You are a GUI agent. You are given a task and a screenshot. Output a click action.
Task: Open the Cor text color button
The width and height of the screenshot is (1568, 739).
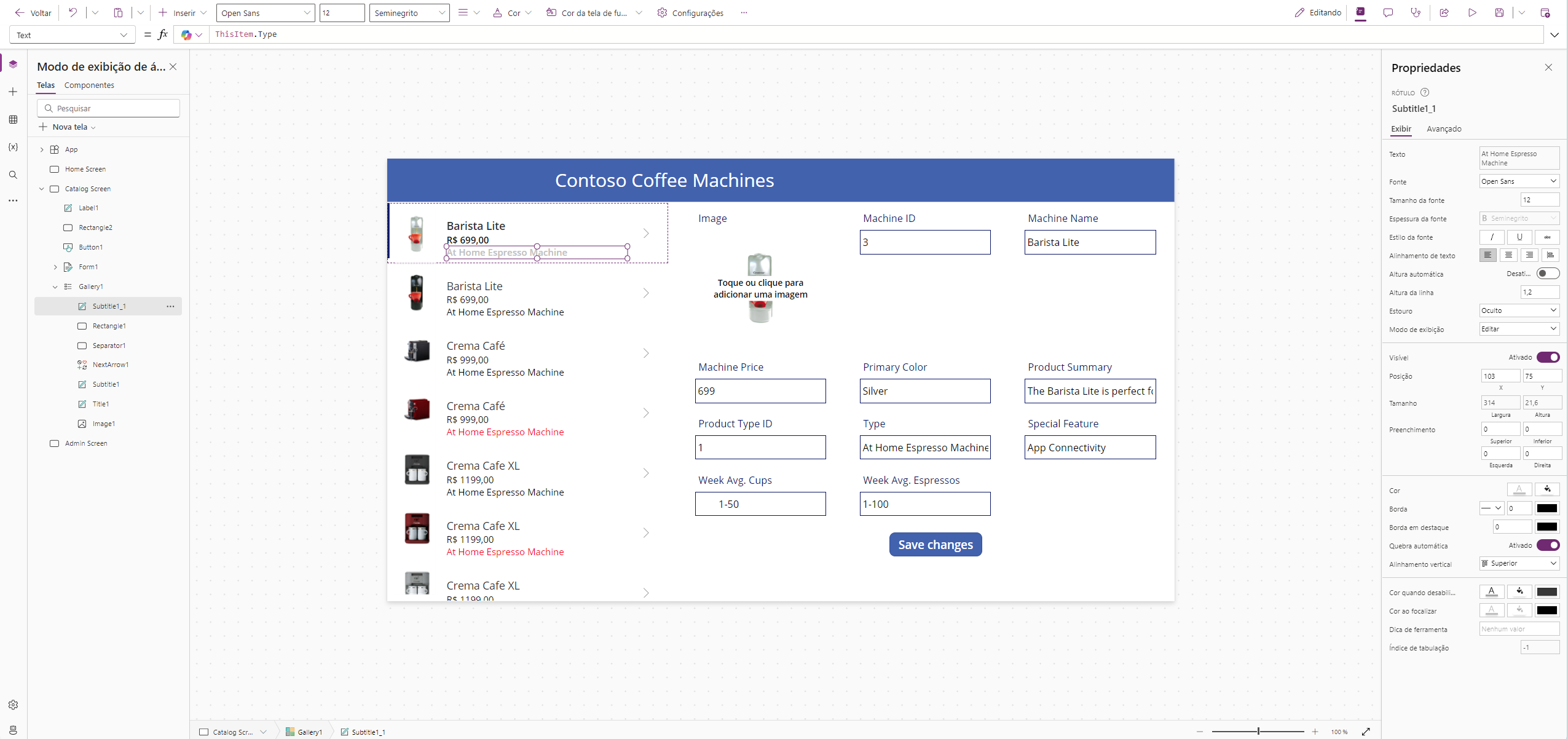512,12
